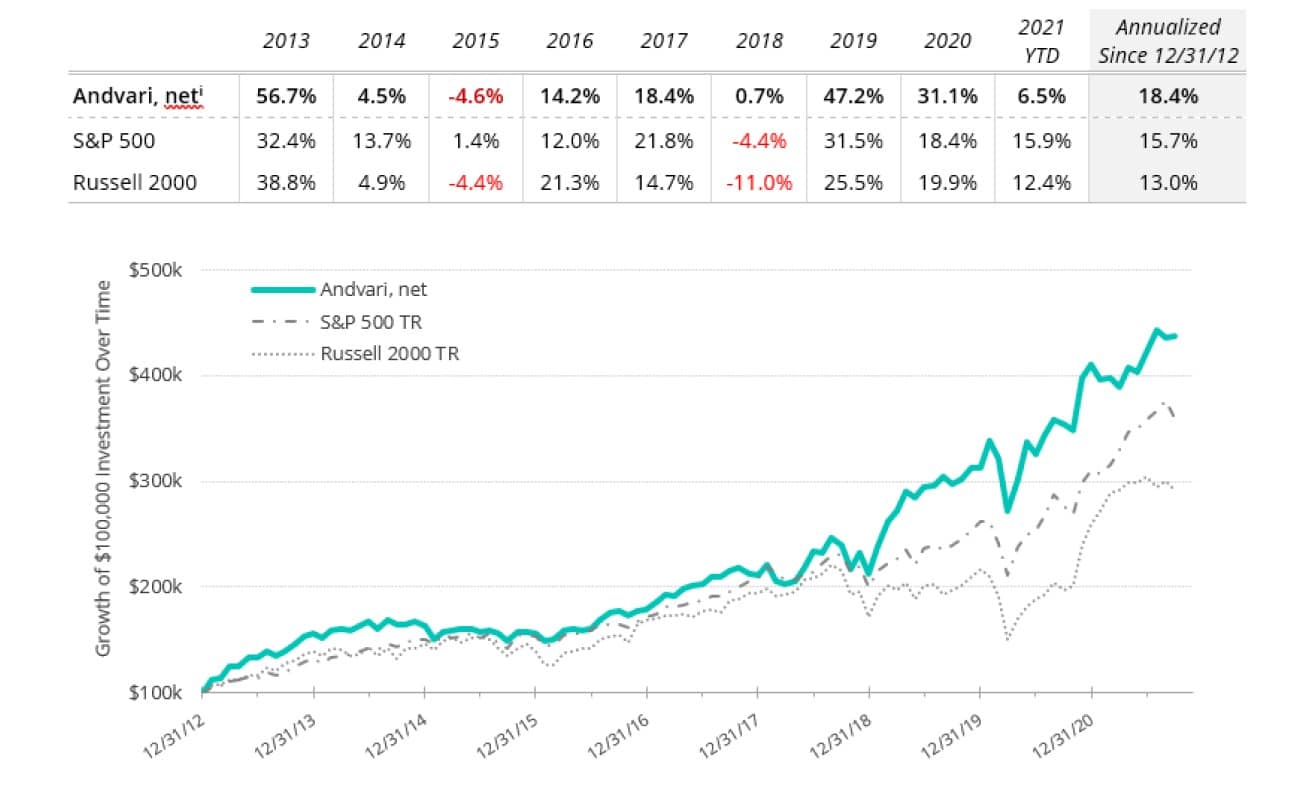Select the 2013 column header
The image size is (1314, 788).
click(x=286, y=41)
